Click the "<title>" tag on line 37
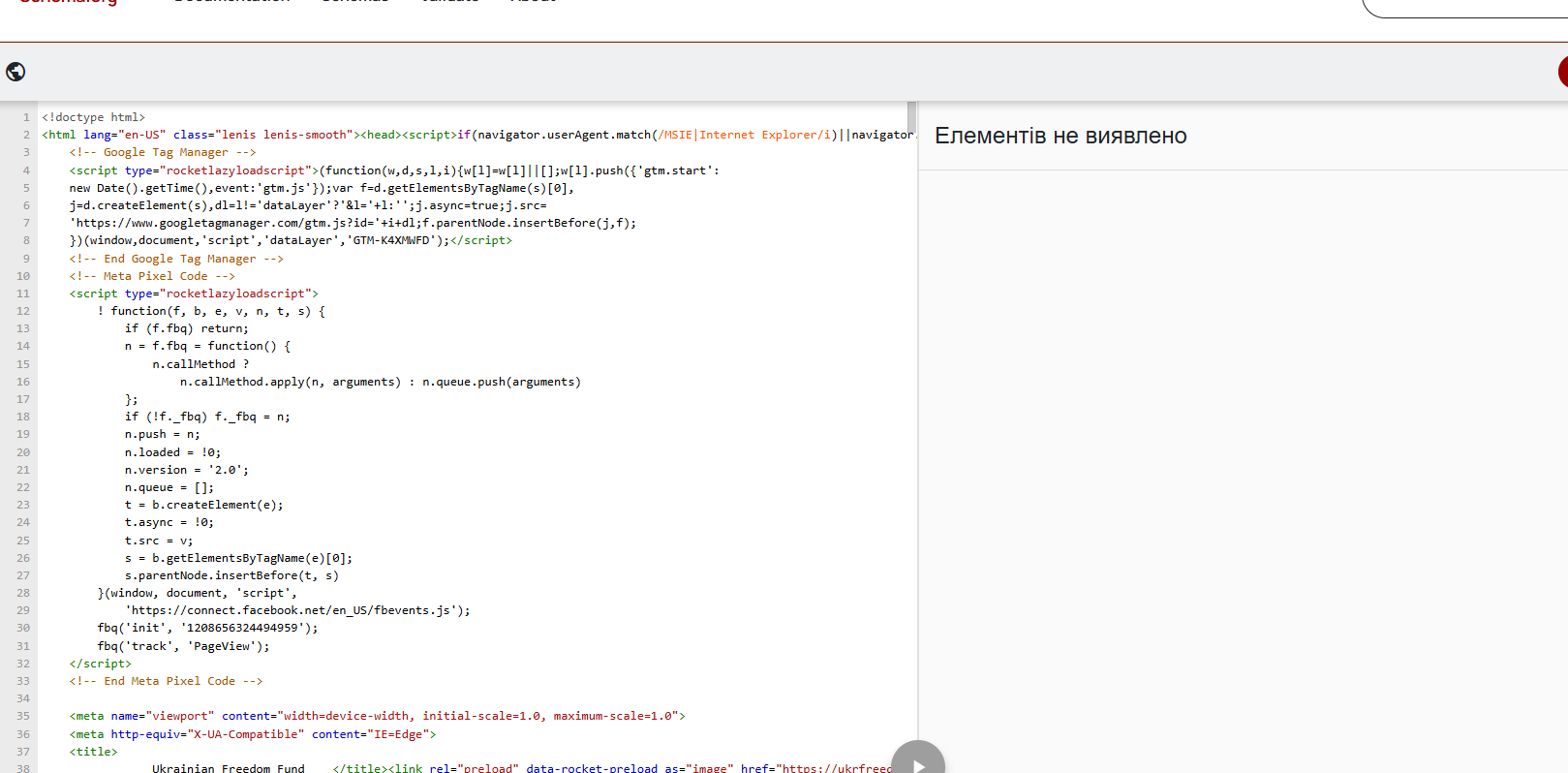The height and width of the screenshot is (773, 1568). [94, 752]
